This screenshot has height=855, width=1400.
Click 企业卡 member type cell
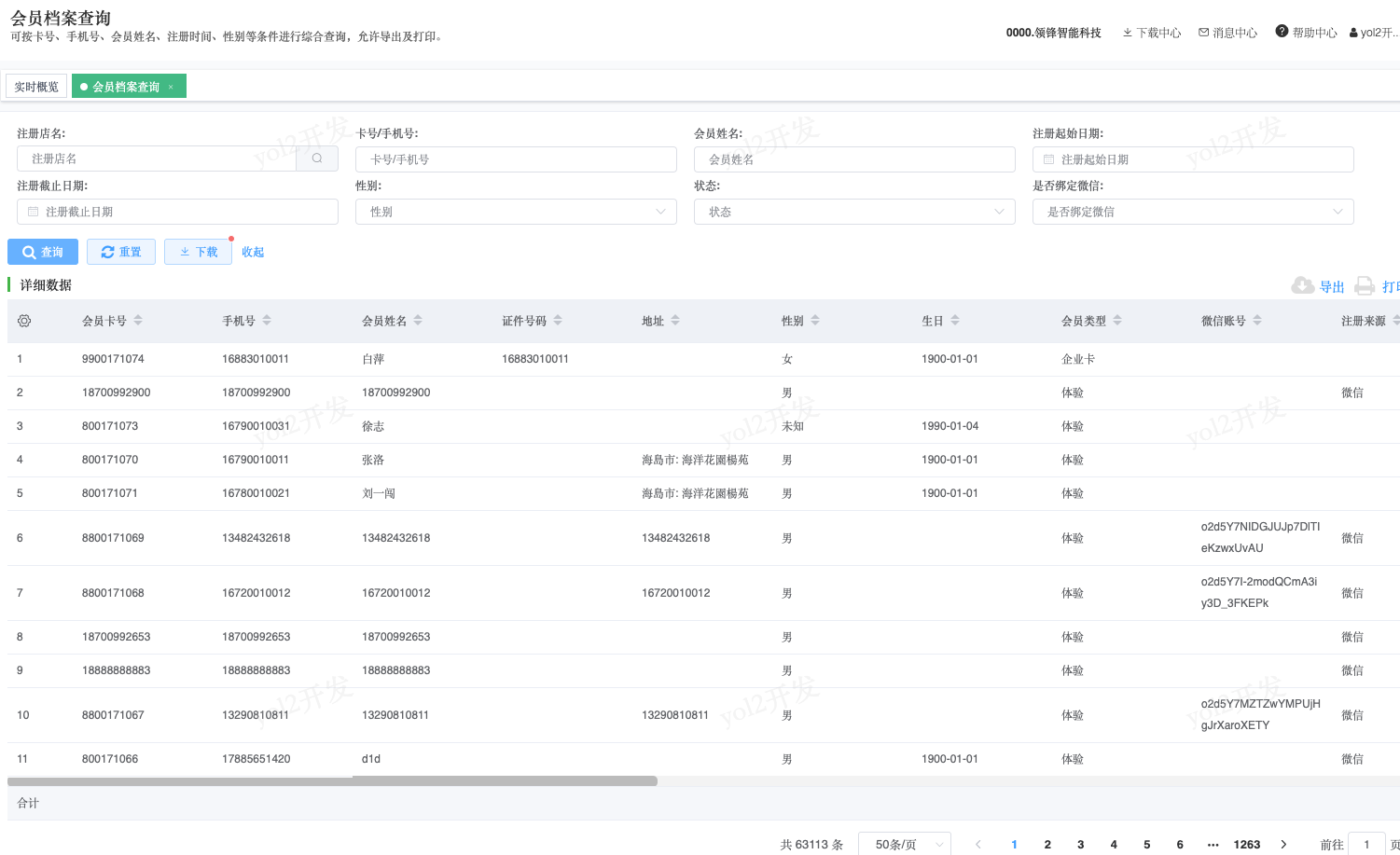[x=1078, y=359]
